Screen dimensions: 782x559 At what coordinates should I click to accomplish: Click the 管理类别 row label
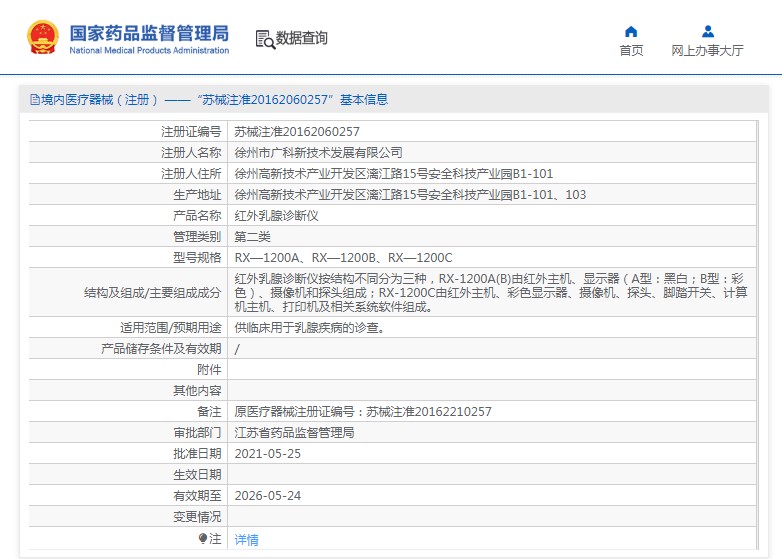click(197, 236)
